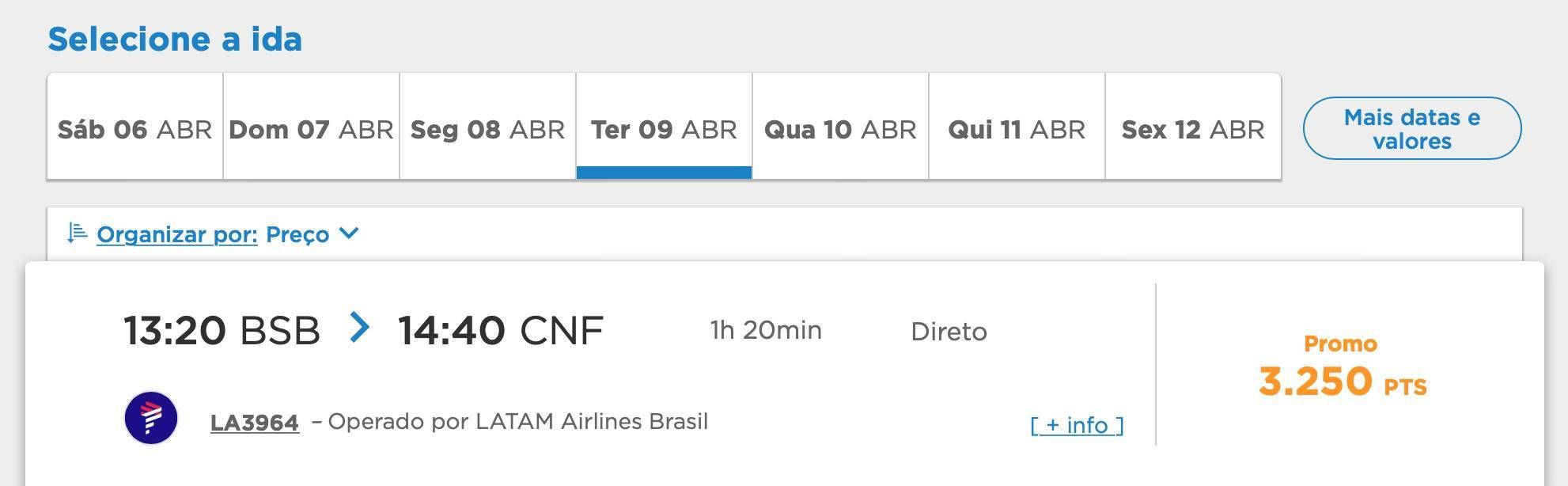Select the Promo 3.250 PTS fare
Image resolution: width=1568 pixels, height=486 pixels.
point(1343,367)
